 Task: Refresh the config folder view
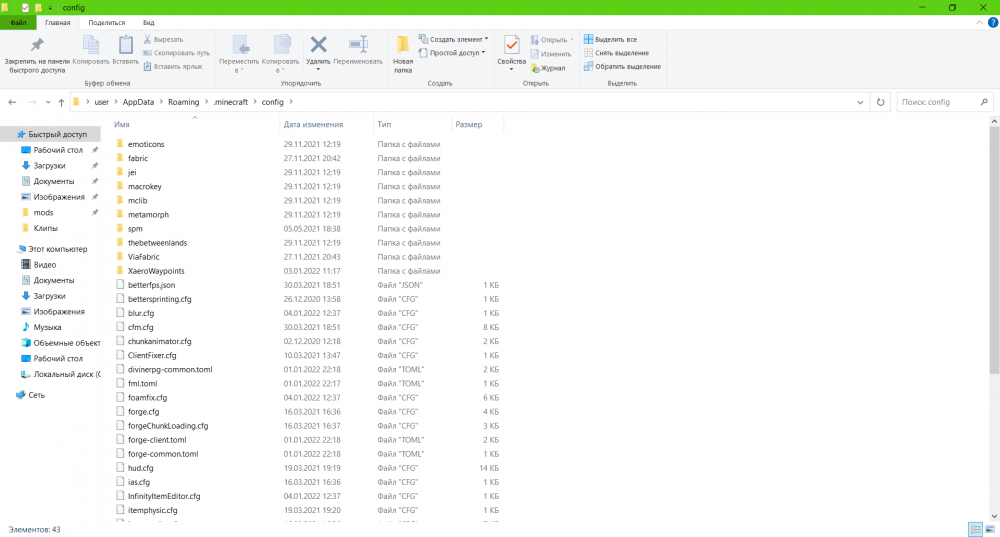pos(880,102)
